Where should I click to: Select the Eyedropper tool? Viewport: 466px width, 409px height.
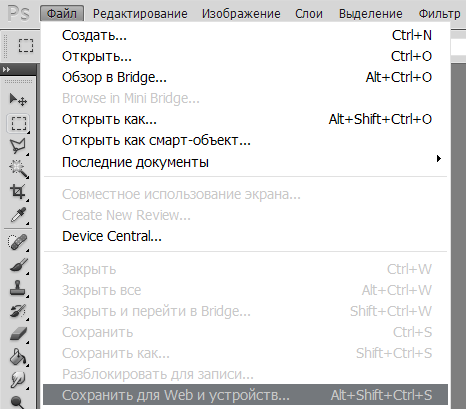18,215
